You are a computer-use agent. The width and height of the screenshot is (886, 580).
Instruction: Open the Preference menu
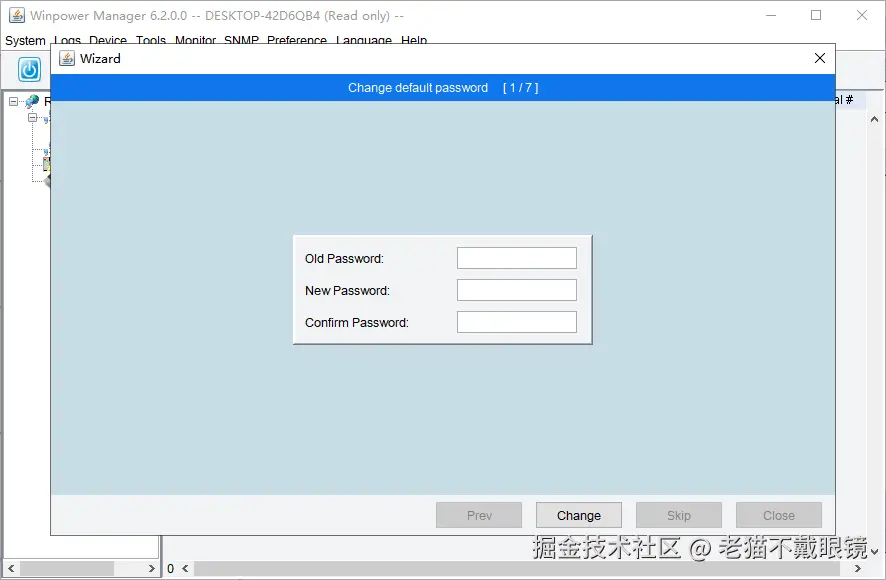297,40
